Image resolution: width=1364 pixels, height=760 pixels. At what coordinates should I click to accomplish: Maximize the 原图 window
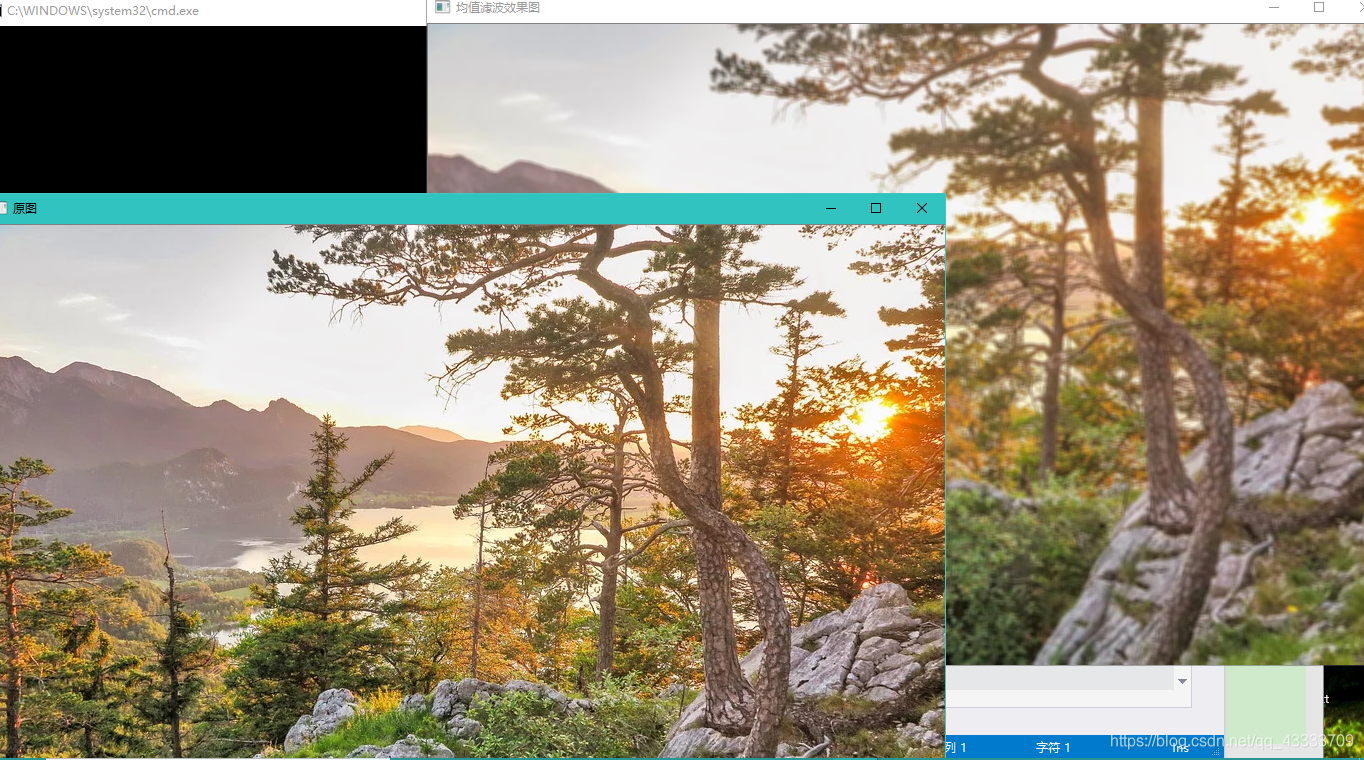click(876, 208)
